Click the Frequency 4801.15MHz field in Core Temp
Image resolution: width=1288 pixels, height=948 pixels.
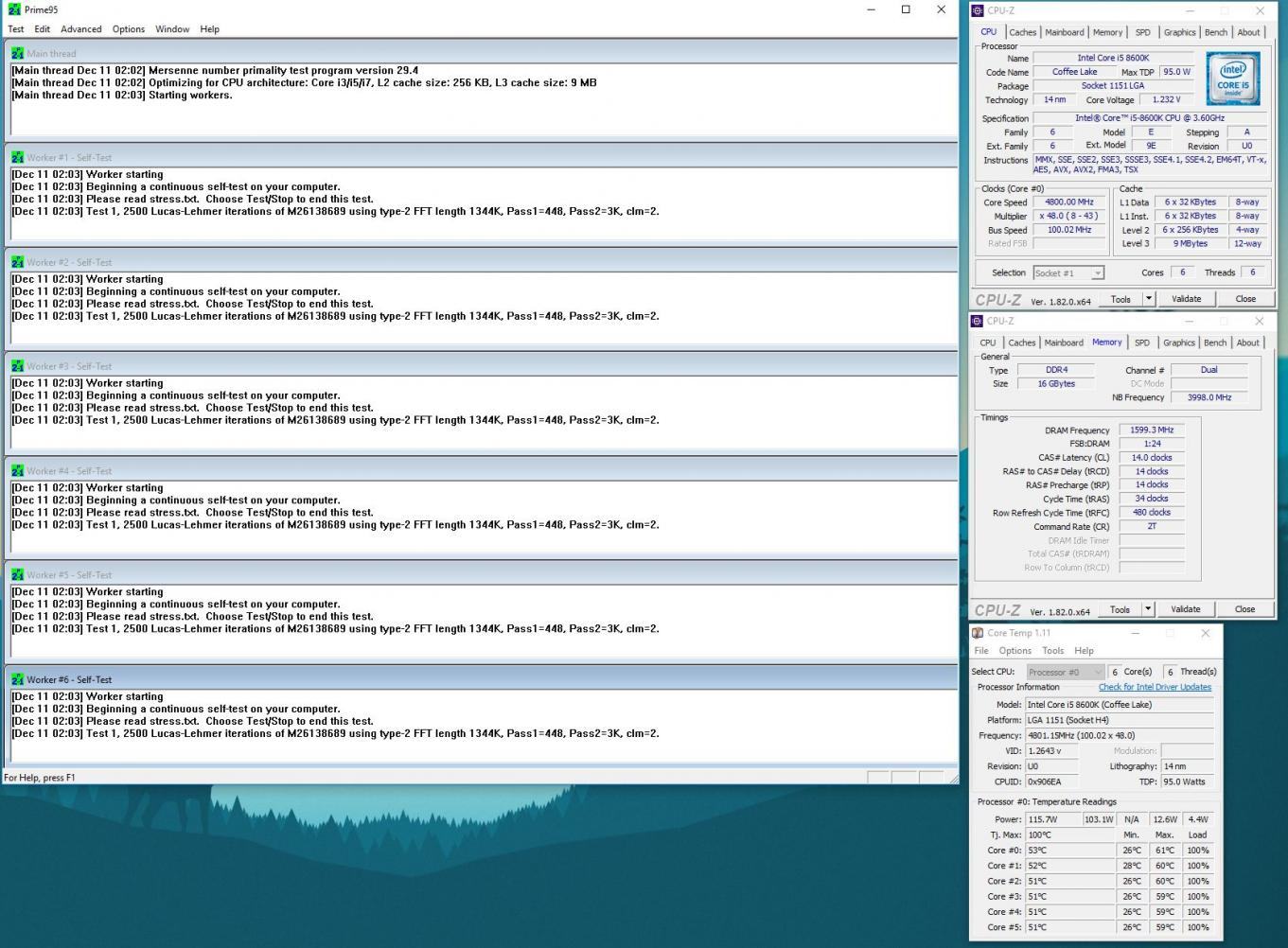click(1120, 735)
